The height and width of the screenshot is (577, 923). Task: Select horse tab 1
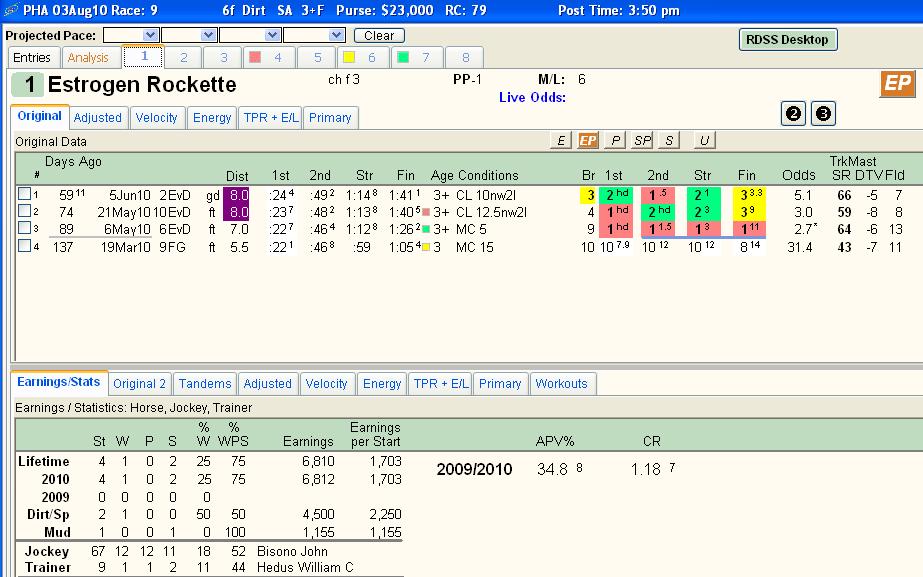point(144,57)
